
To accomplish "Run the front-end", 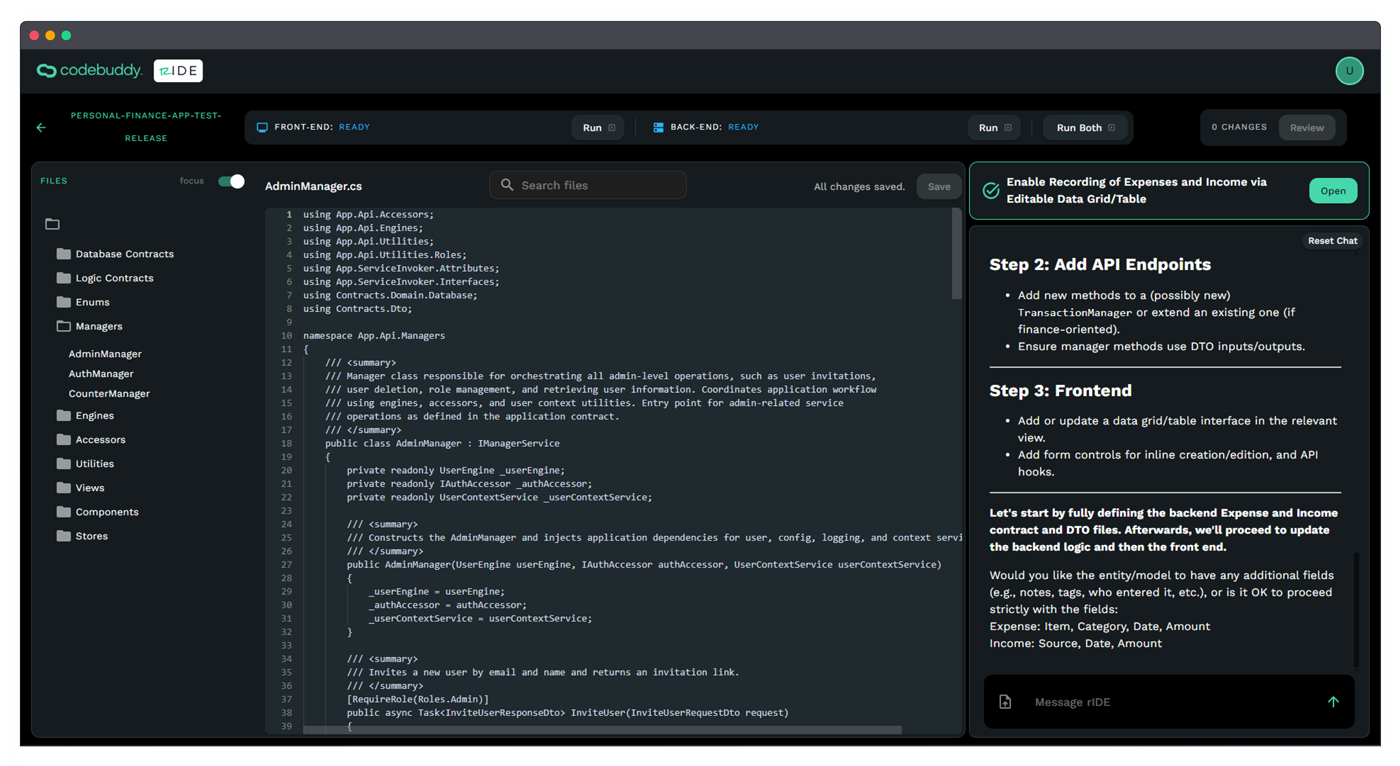I will pos(598,128).
